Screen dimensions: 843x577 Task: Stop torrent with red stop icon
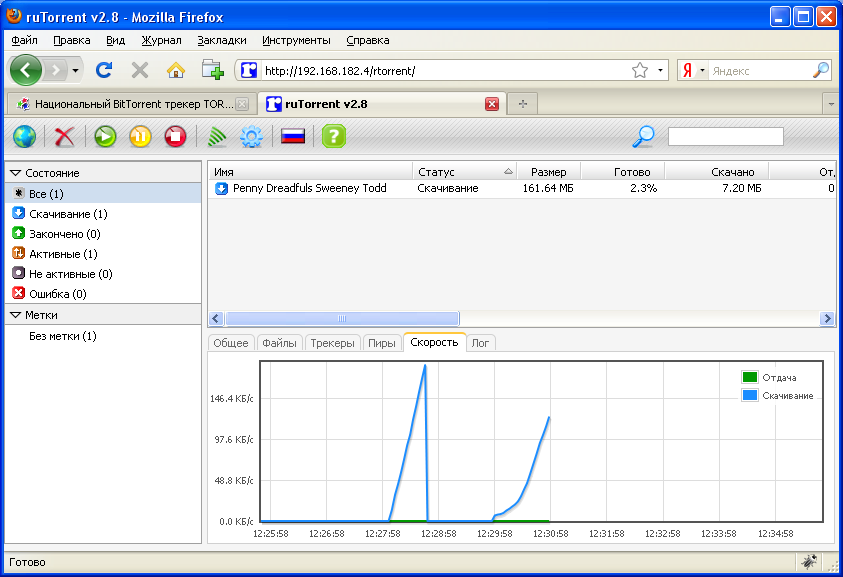pos(175,137)
